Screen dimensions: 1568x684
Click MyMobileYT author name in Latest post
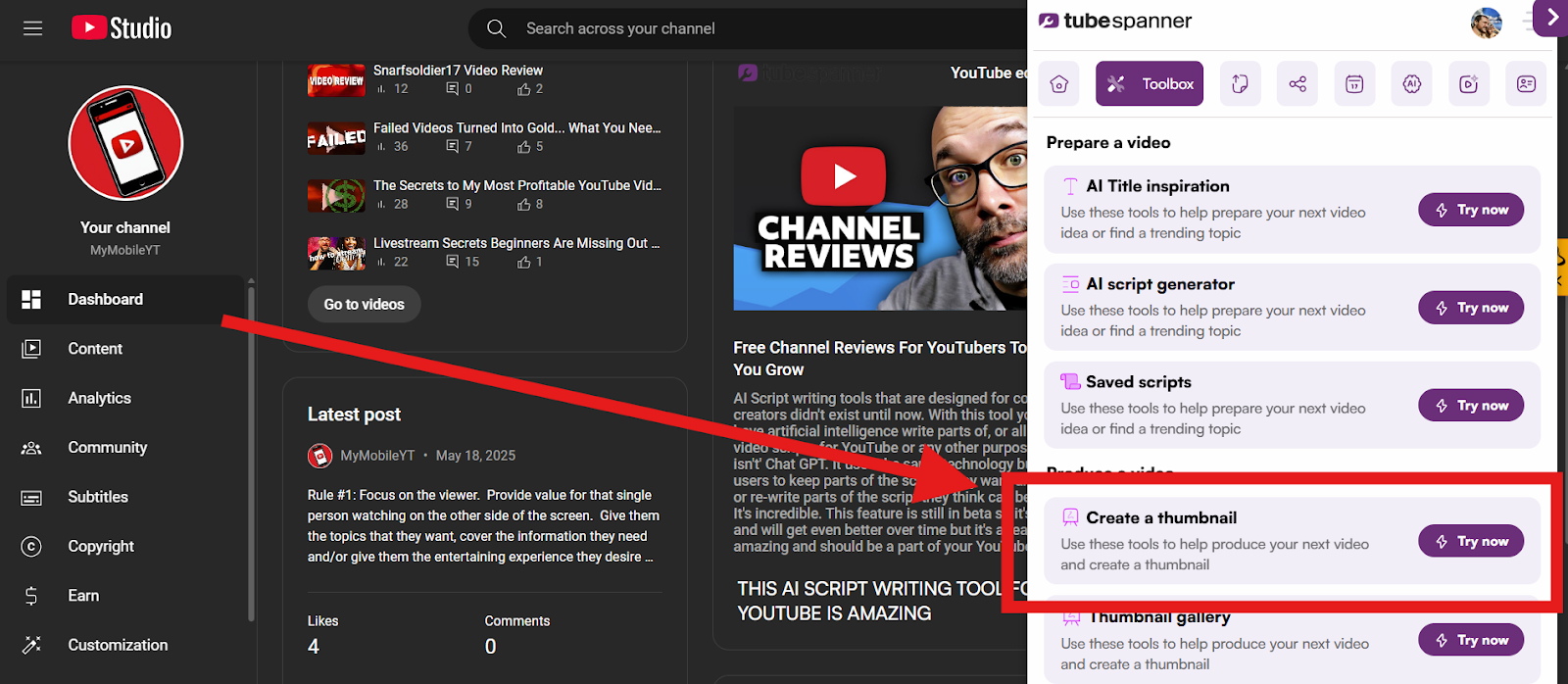pyautogui.click(x=377, y=456)
